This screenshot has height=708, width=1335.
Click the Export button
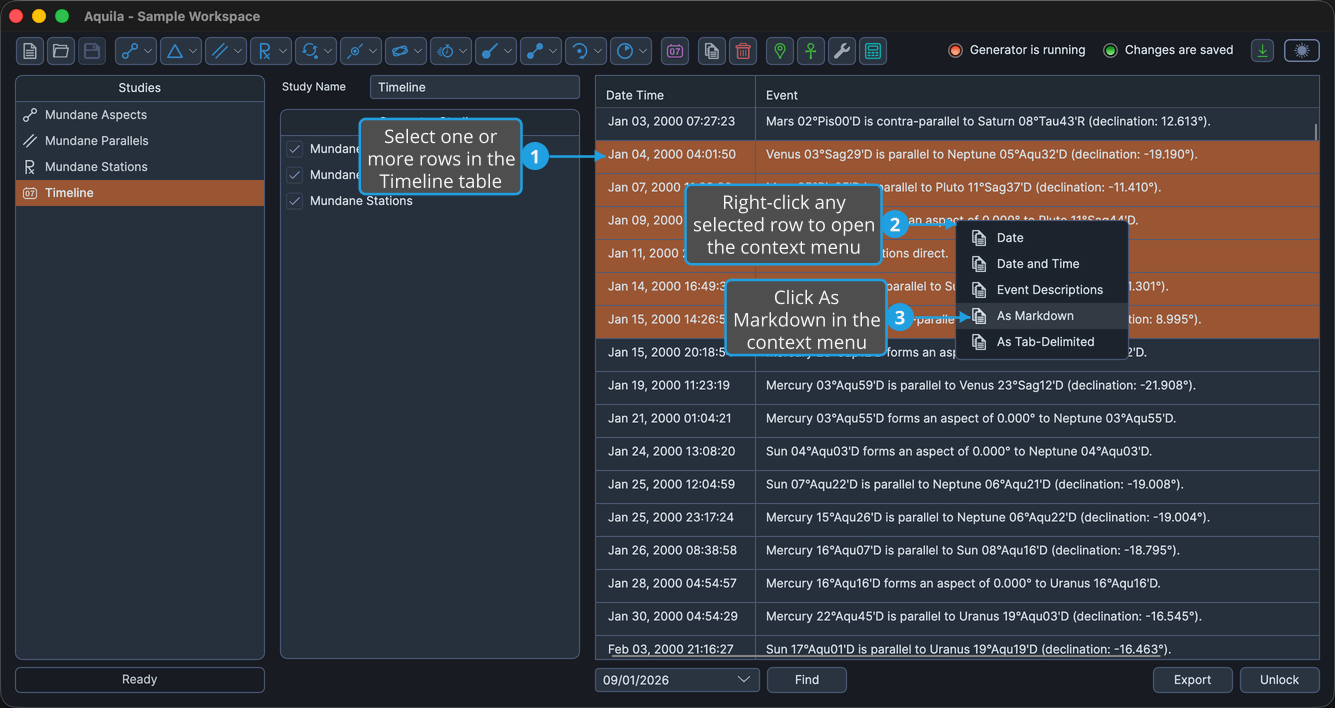[1192, 680]
